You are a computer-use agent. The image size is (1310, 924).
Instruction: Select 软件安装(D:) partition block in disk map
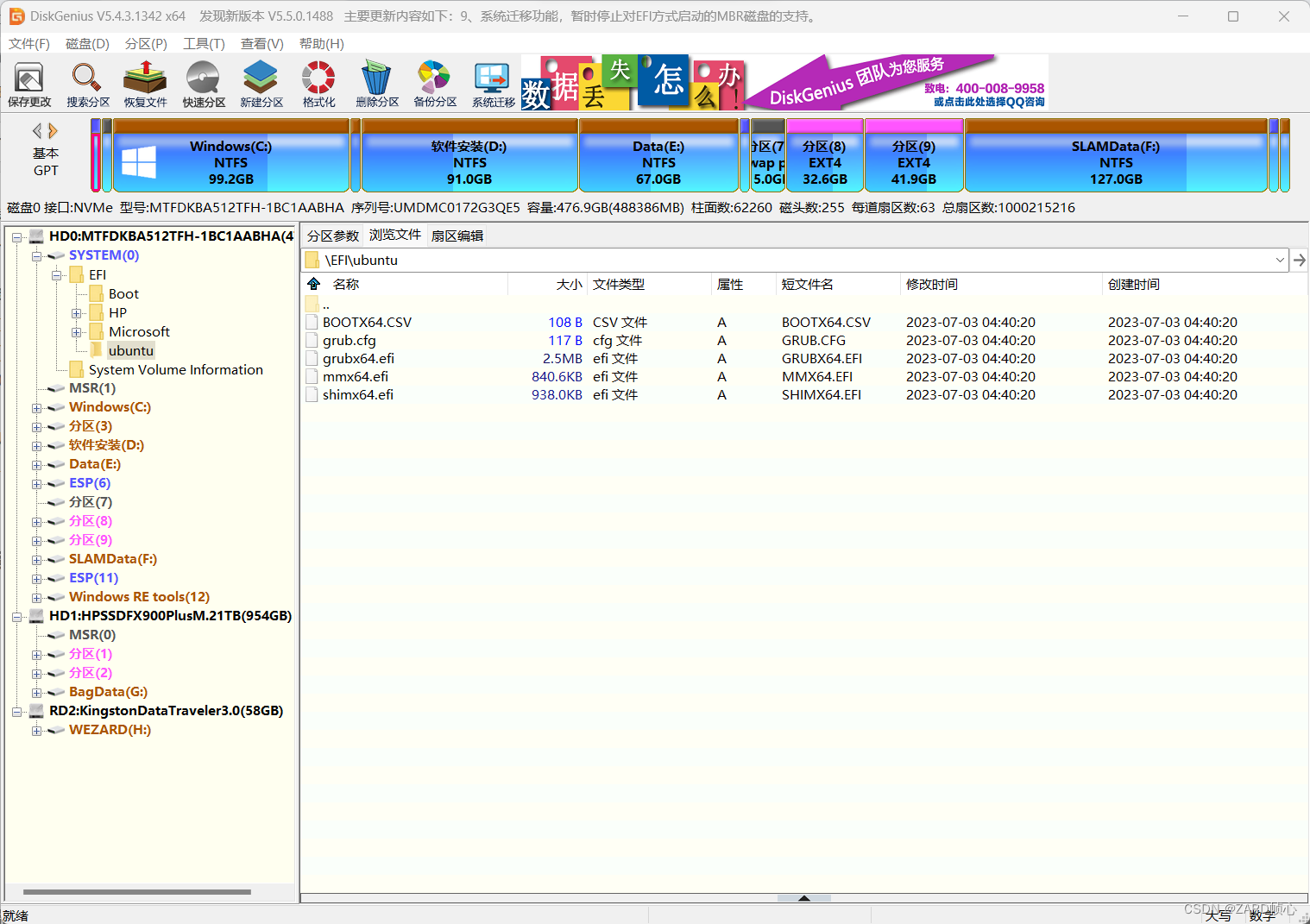[469, 155]
